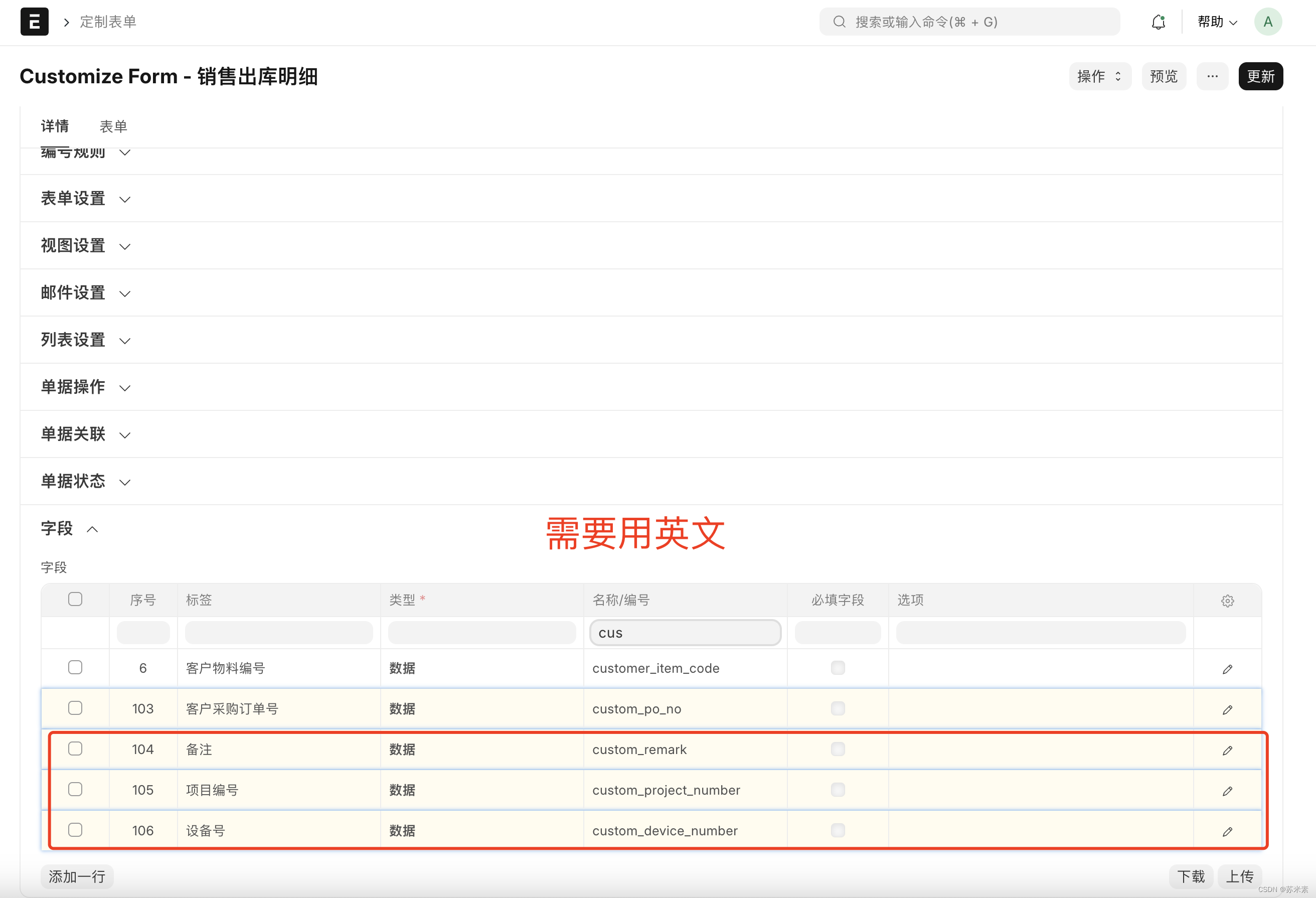Edit the custom_remark field via pencil icon
Image resolution: width=1316 pixels, height=898 pixels.
click(1228, 750)
